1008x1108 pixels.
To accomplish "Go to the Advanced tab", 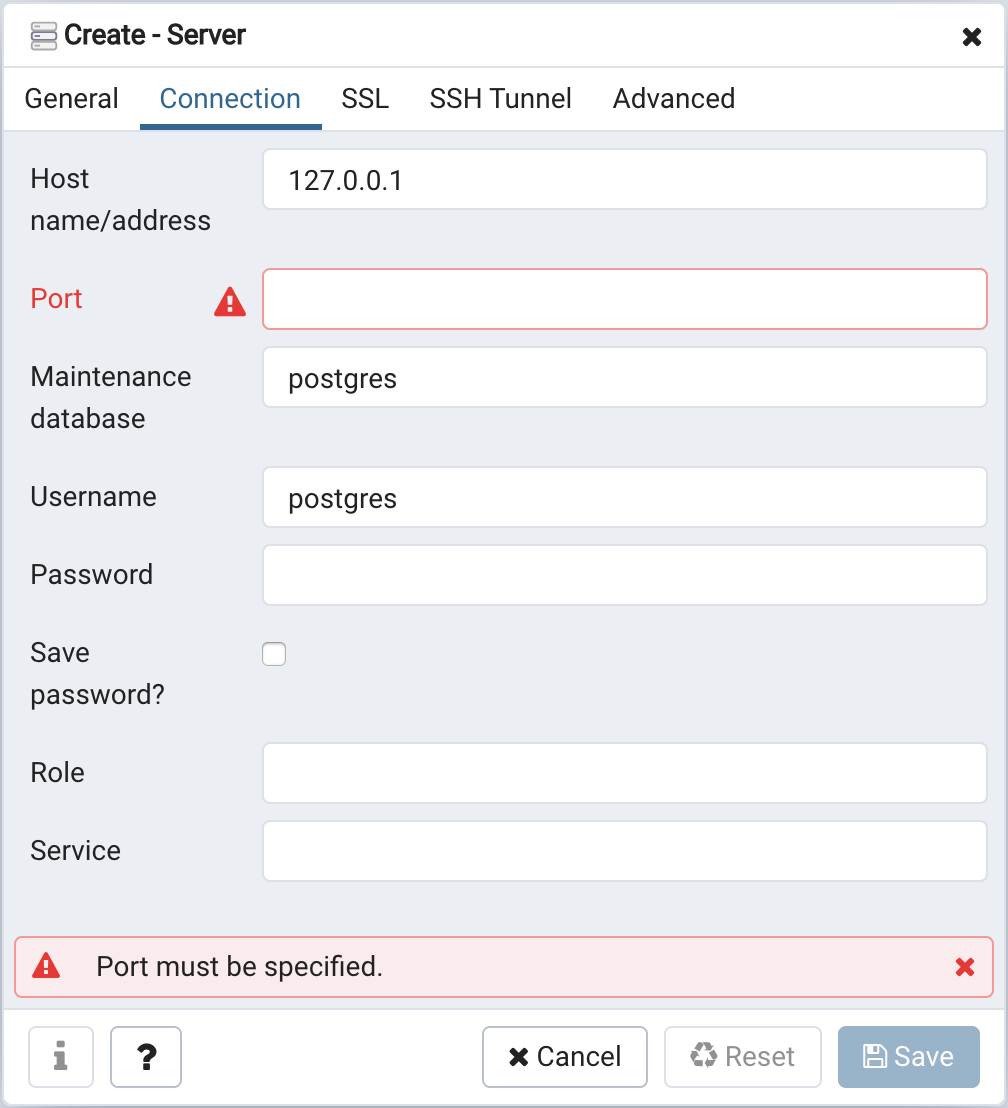I will coord(674,99).
